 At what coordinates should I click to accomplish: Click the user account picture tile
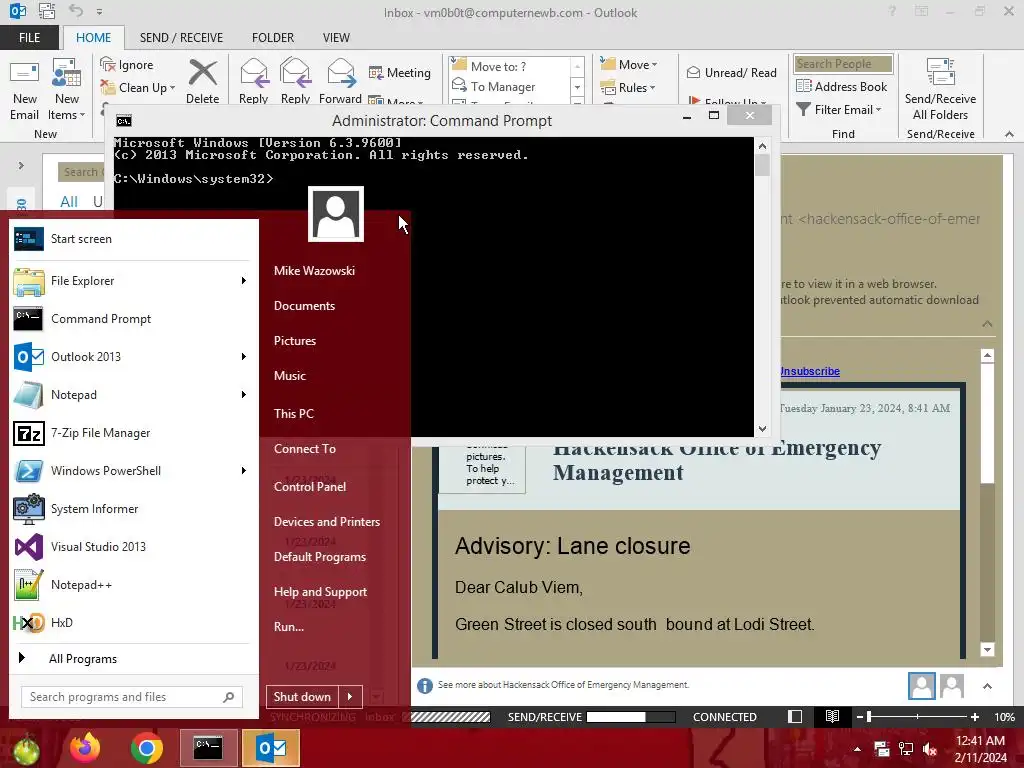click(336, 214)
